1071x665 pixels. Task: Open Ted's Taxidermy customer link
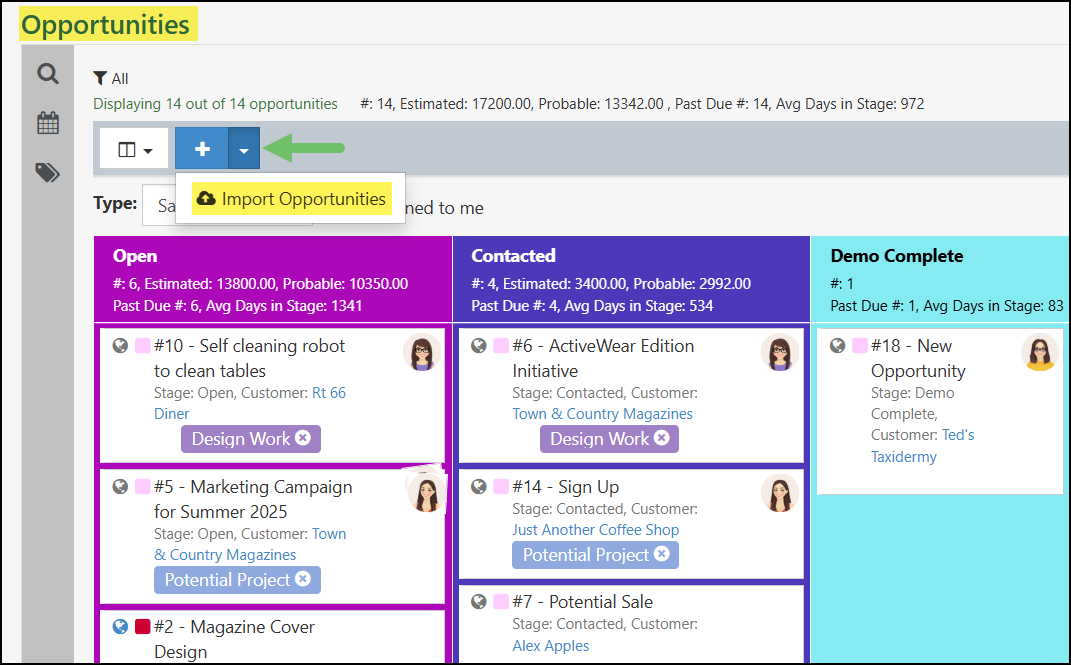(923, 446)
